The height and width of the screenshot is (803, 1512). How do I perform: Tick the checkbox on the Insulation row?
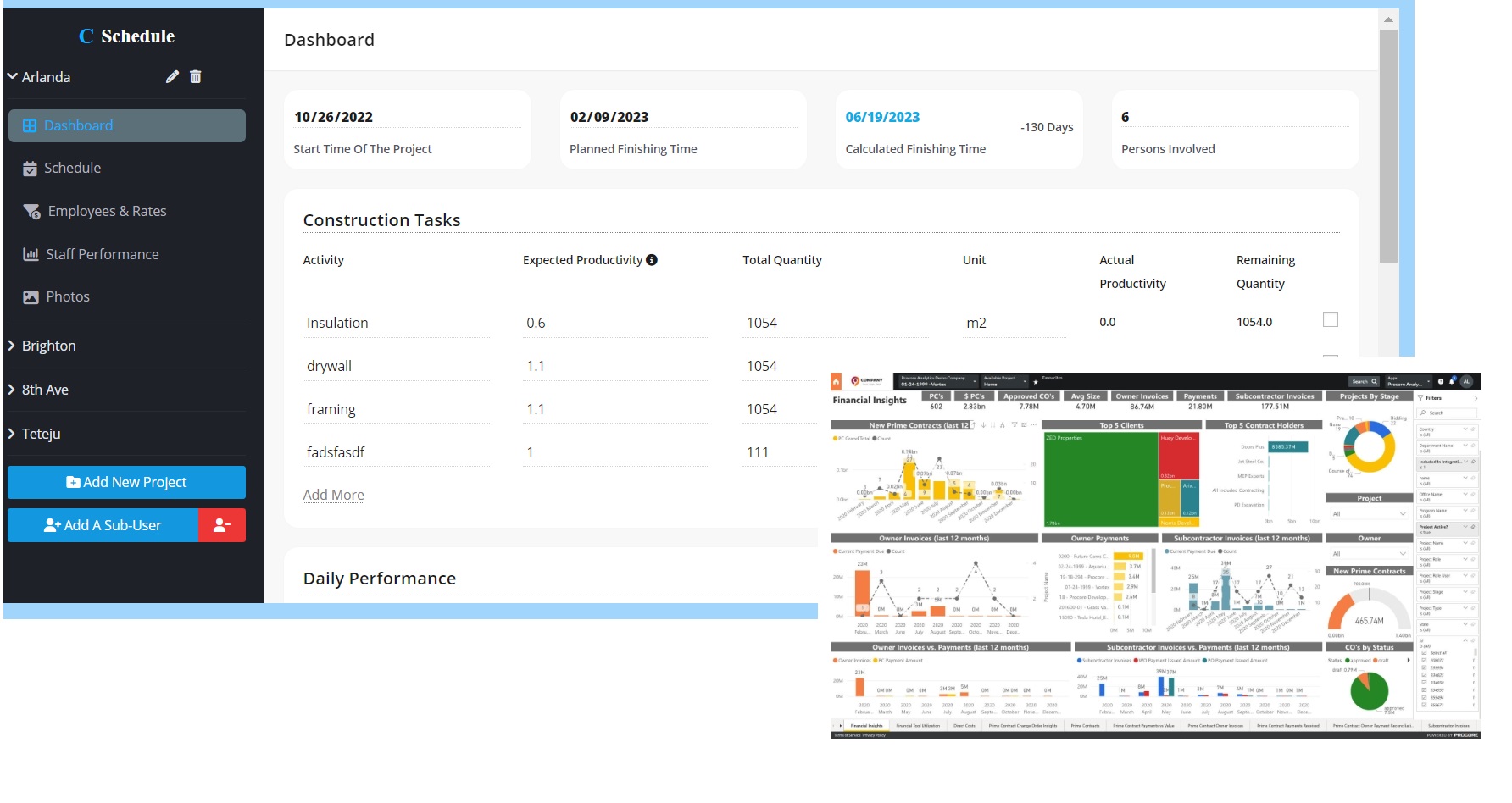click(x=1331, y=319)
